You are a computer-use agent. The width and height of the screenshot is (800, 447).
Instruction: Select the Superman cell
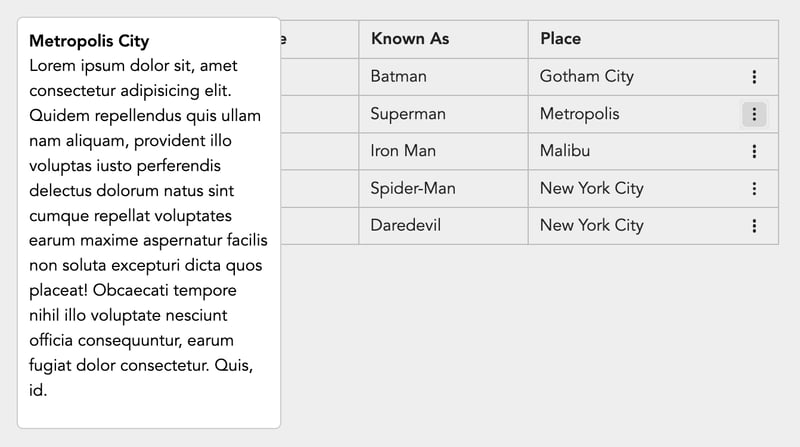[x=443, y=114]
